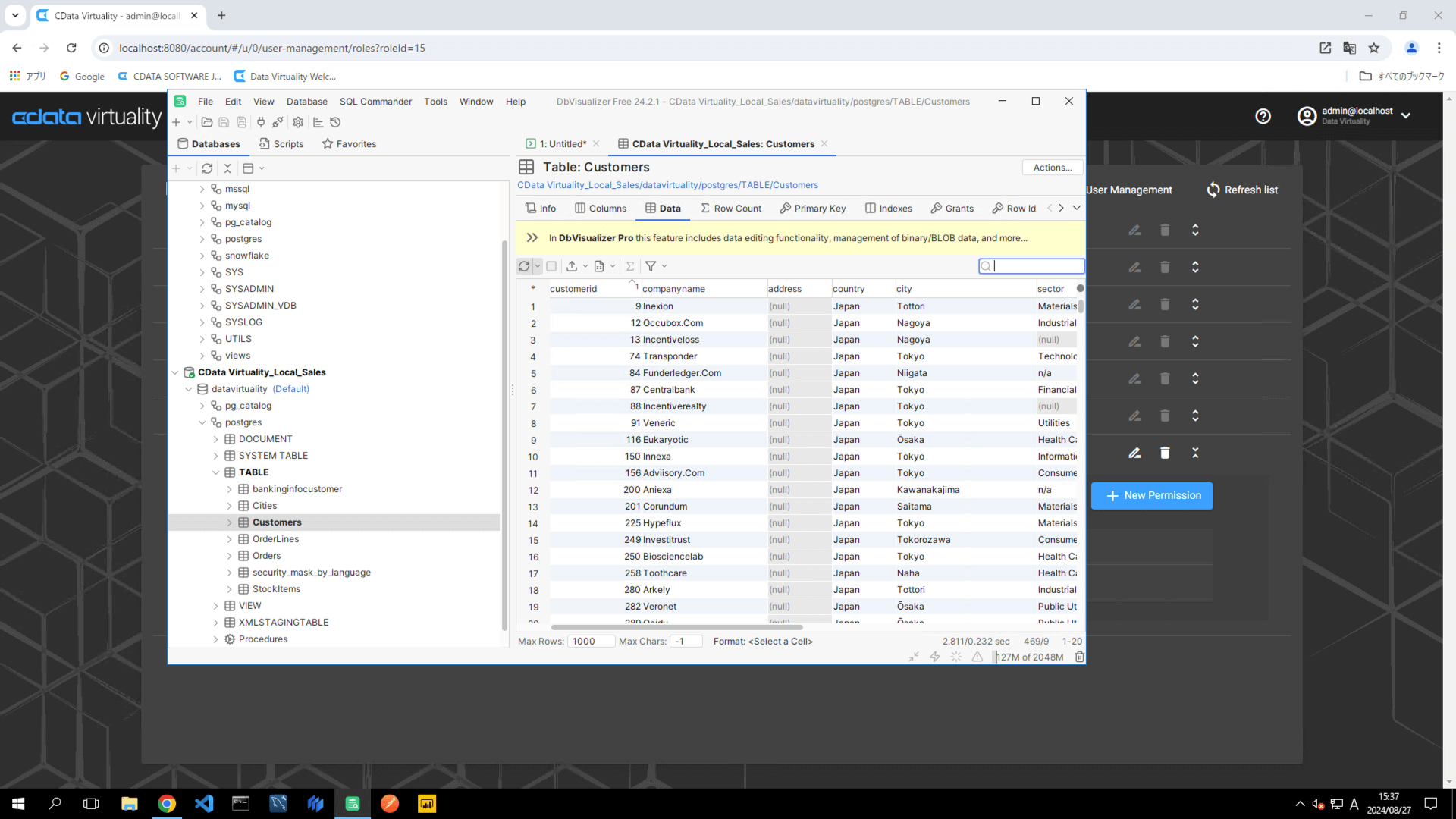Click the export data icon above grid
Viewport: 1456px width, 819px height.
click(x=572, y=266)
